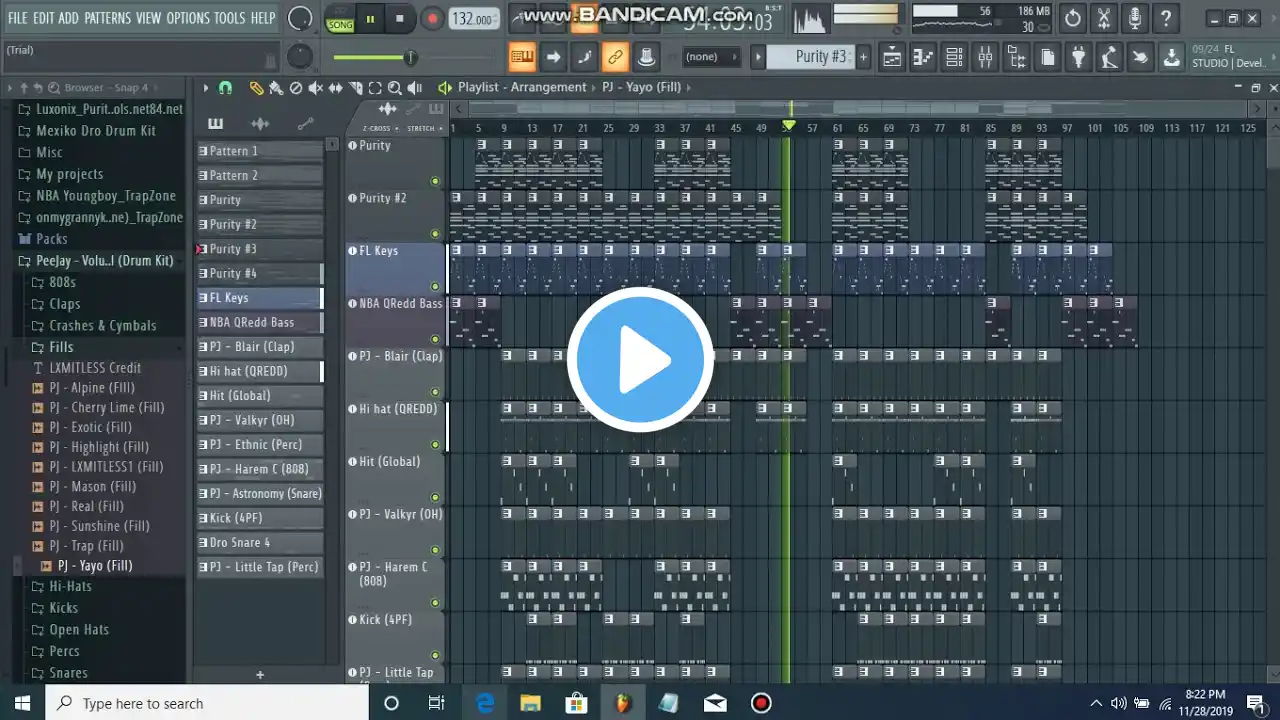Toggle Song/Pattern mode button

340,19
